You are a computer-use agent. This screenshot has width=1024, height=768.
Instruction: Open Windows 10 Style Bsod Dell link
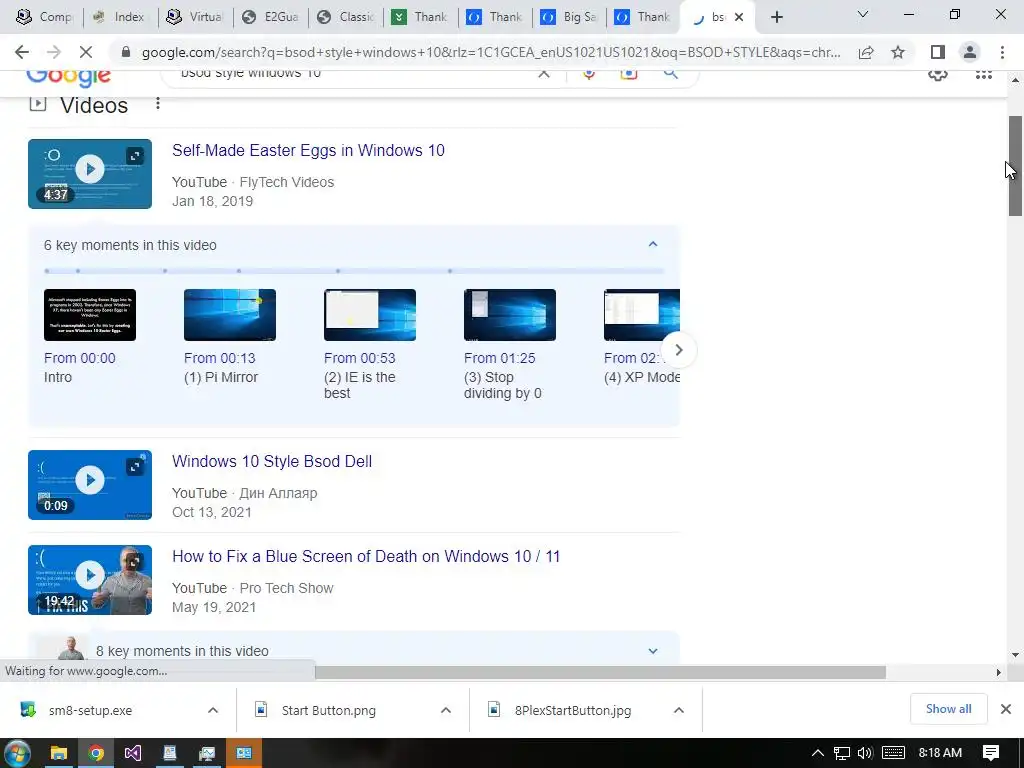click(x=272, y=461)
